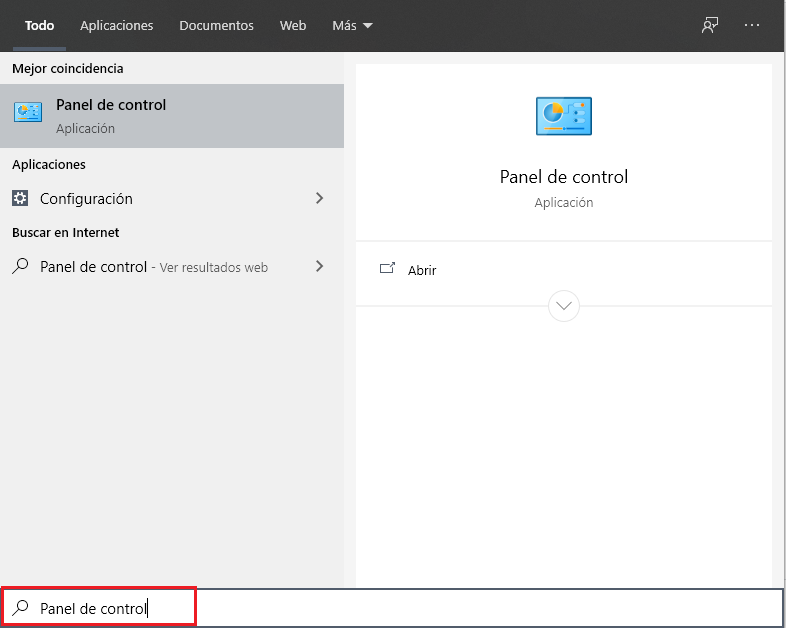Expand the arrow beside Ver resultados web

319,267
